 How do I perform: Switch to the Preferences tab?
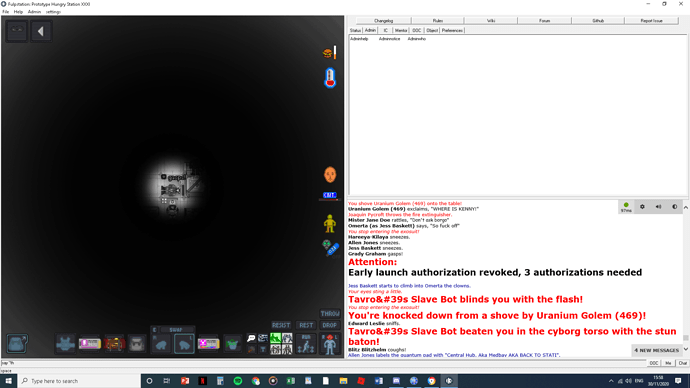pos(452,30)
